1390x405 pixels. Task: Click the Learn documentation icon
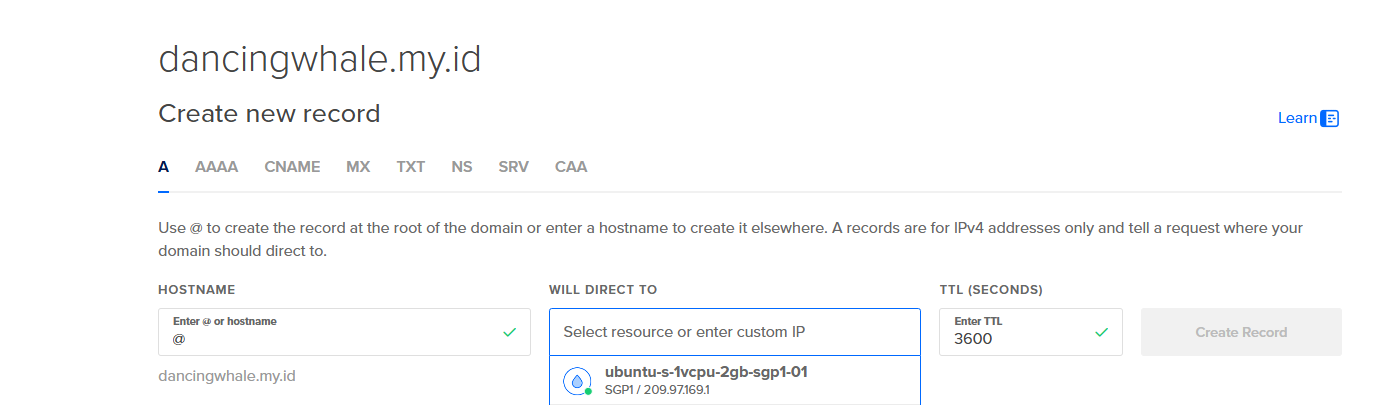pyautogui.click(x=1329, y=118)
